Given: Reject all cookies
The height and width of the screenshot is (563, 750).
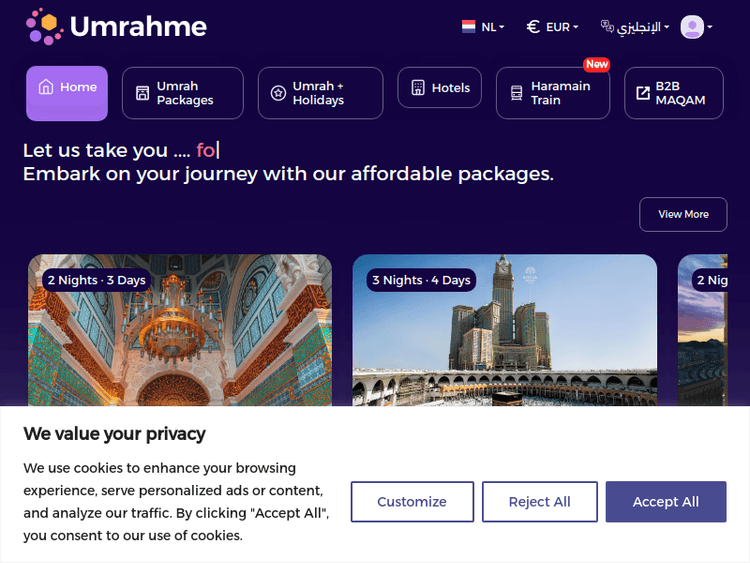Looking at the screenshot, I should pos(540,502).
